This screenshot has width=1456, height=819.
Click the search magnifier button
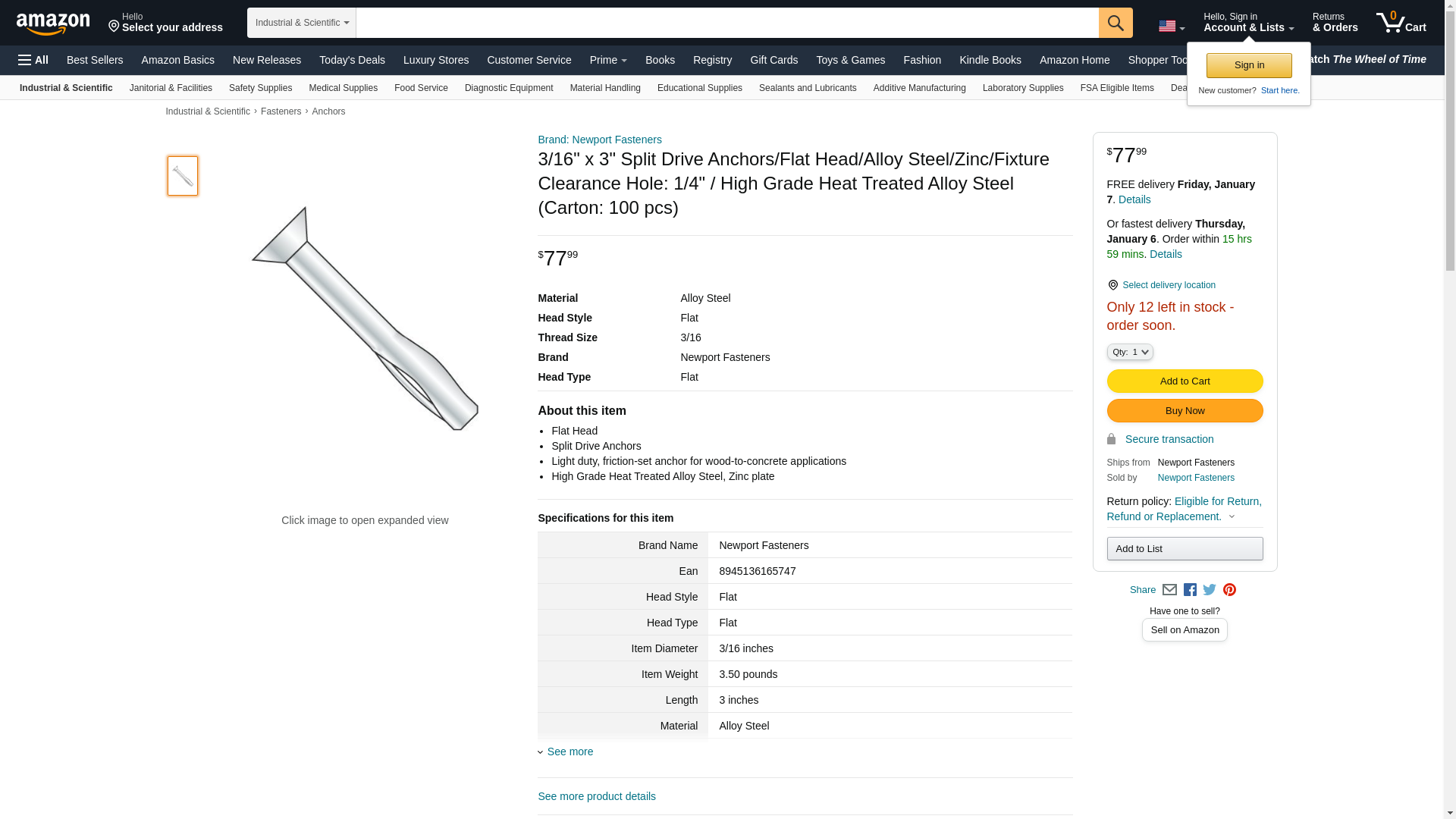coord(1115,23)
